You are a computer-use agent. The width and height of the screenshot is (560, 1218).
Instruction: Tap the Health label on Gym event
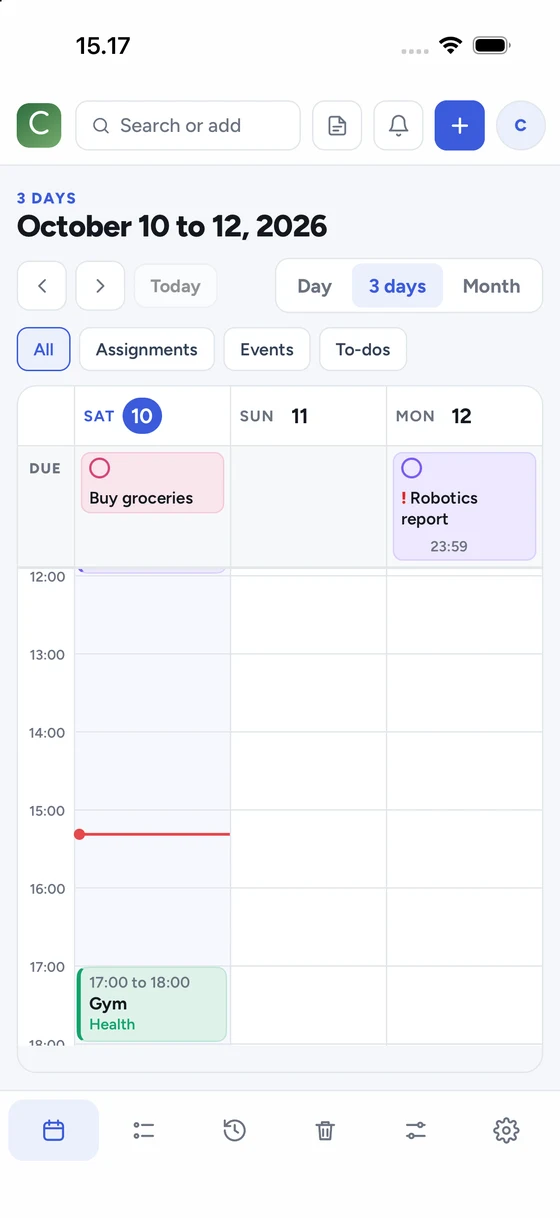(x=112, y=1024)
